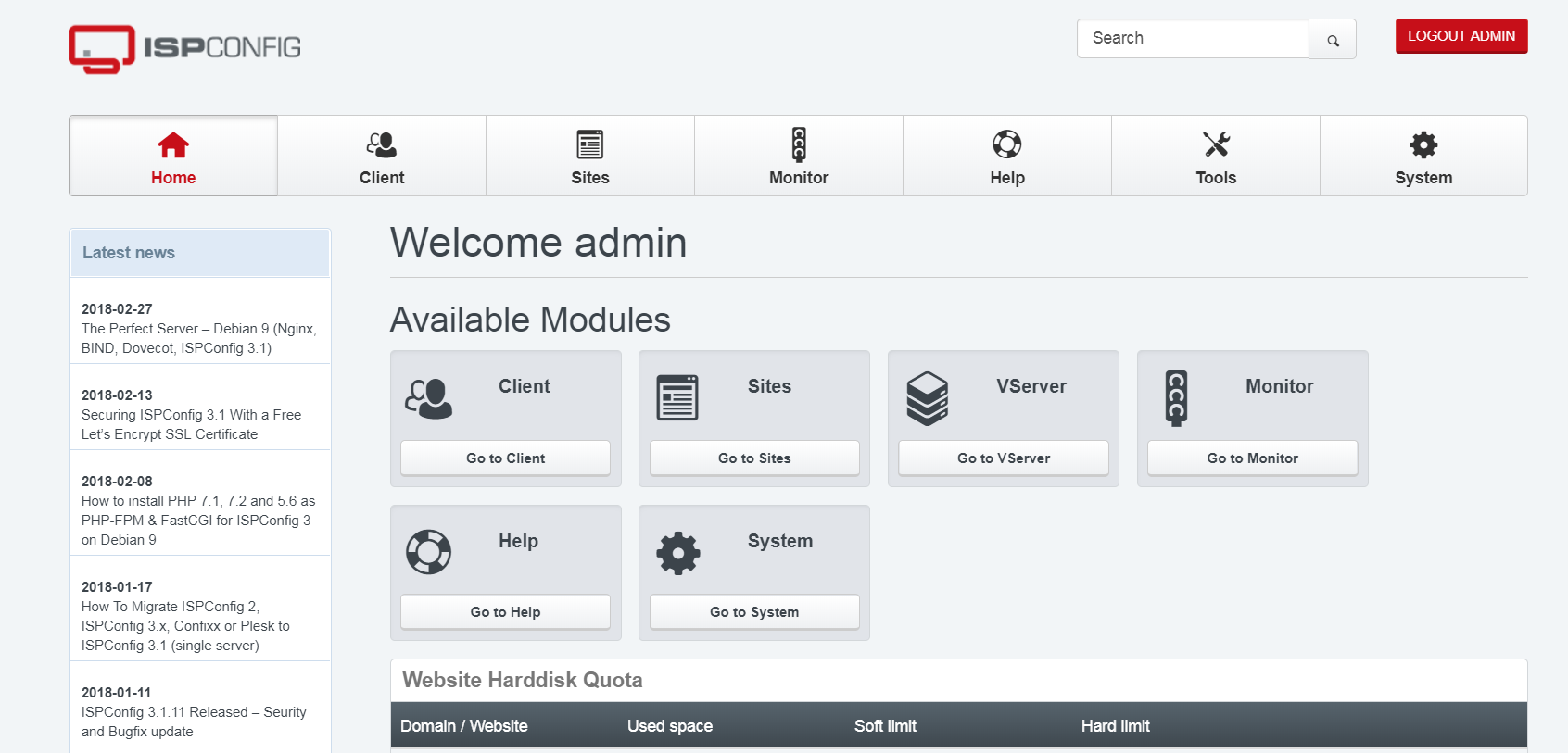Click the news date 2018-02-27
The image size is (1568, 753).
click(117, 309)
